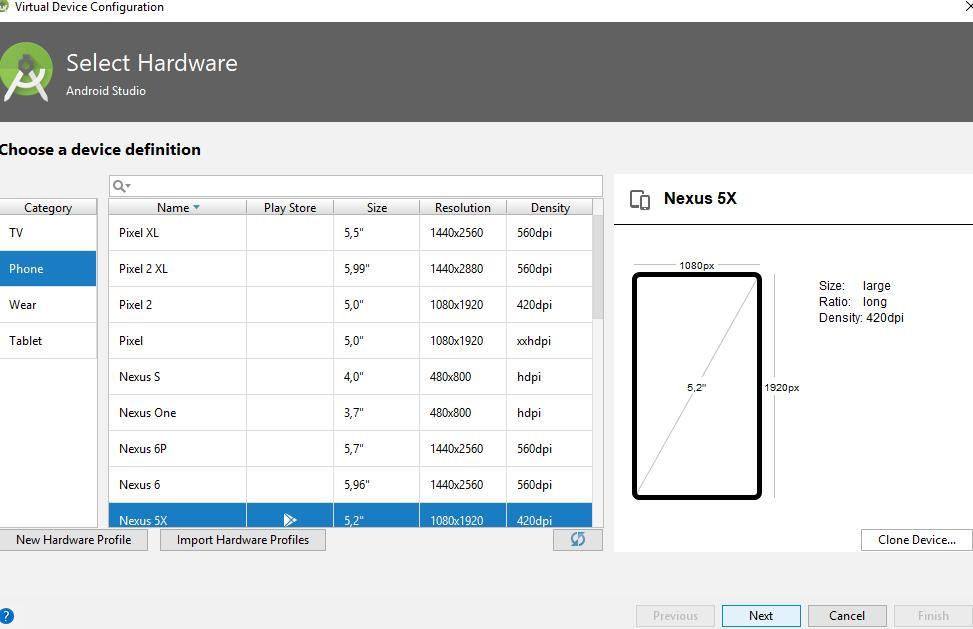Click the Nexus 5X device preview outline
This screenshot has width=973, height=629.
[697, 386]
